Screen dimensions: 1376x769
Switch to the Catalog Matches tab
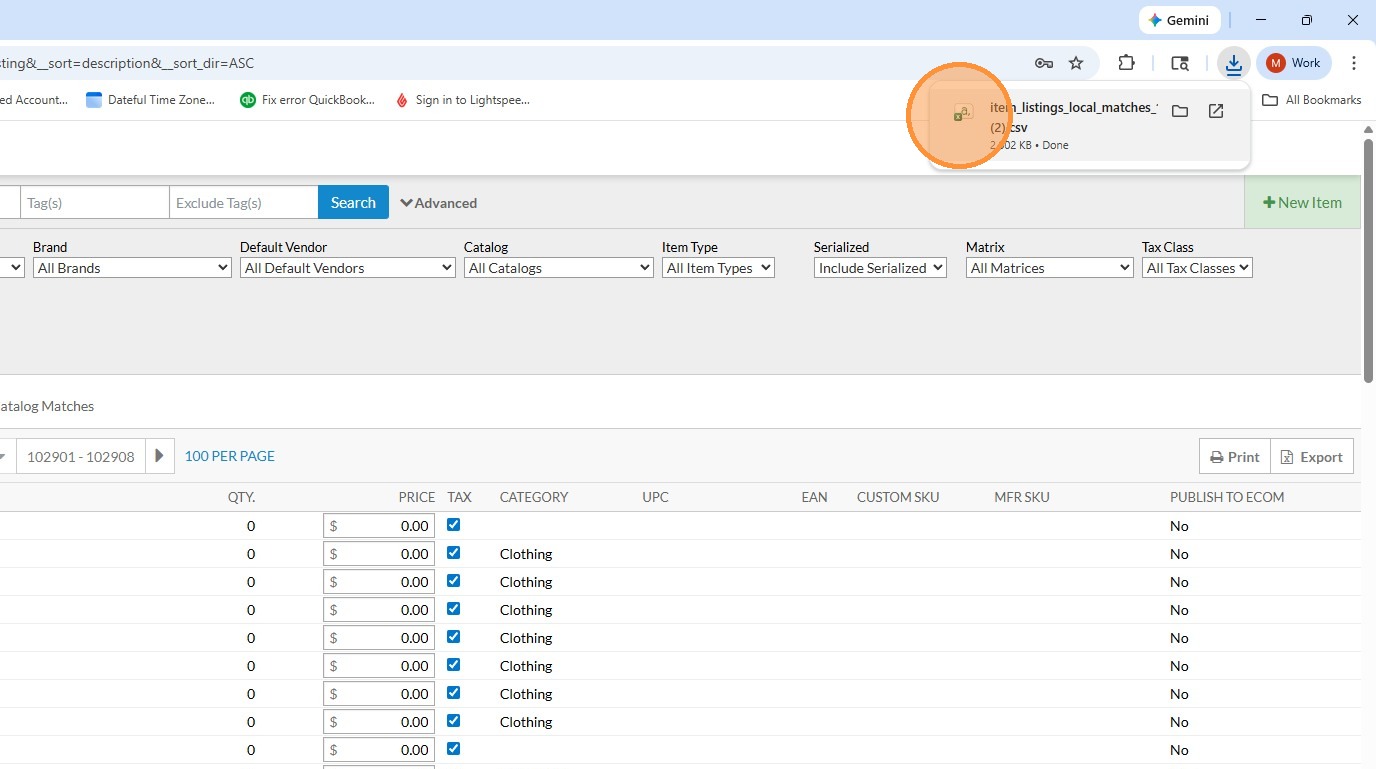pos(47,406)
